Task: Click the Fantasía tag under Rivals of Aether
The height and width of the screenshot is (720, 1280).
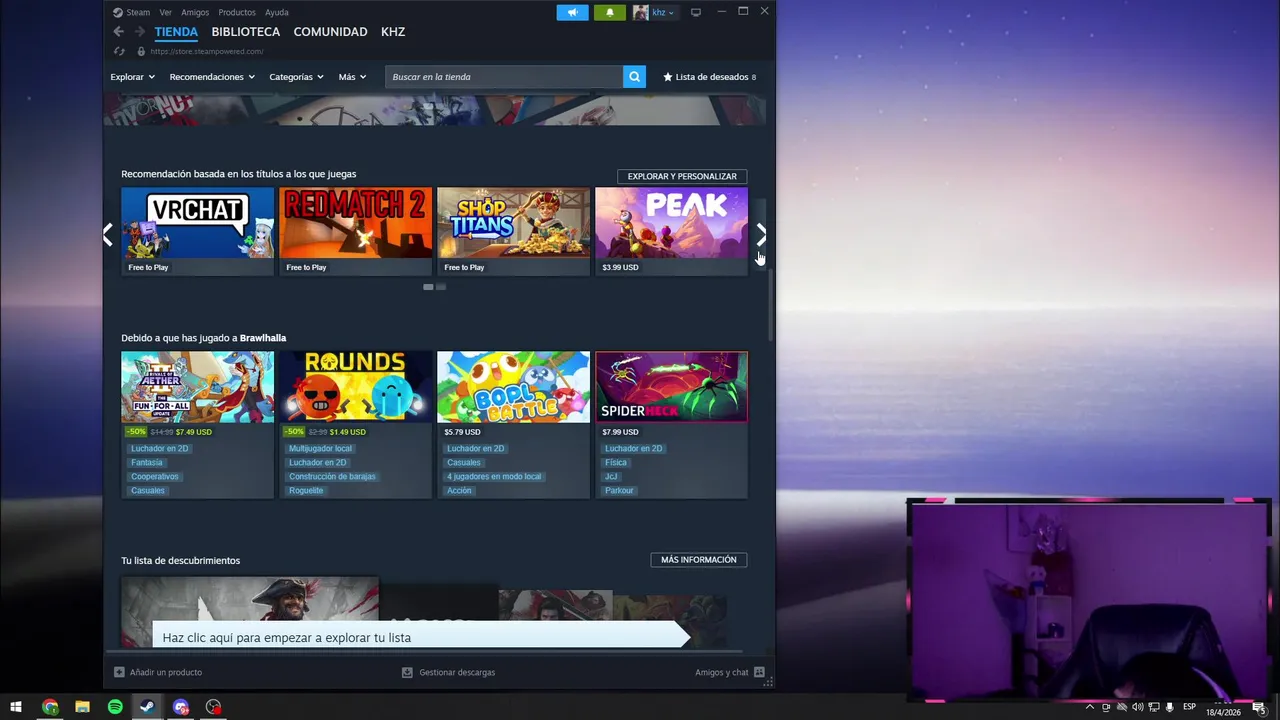Action: coord(146,463)
